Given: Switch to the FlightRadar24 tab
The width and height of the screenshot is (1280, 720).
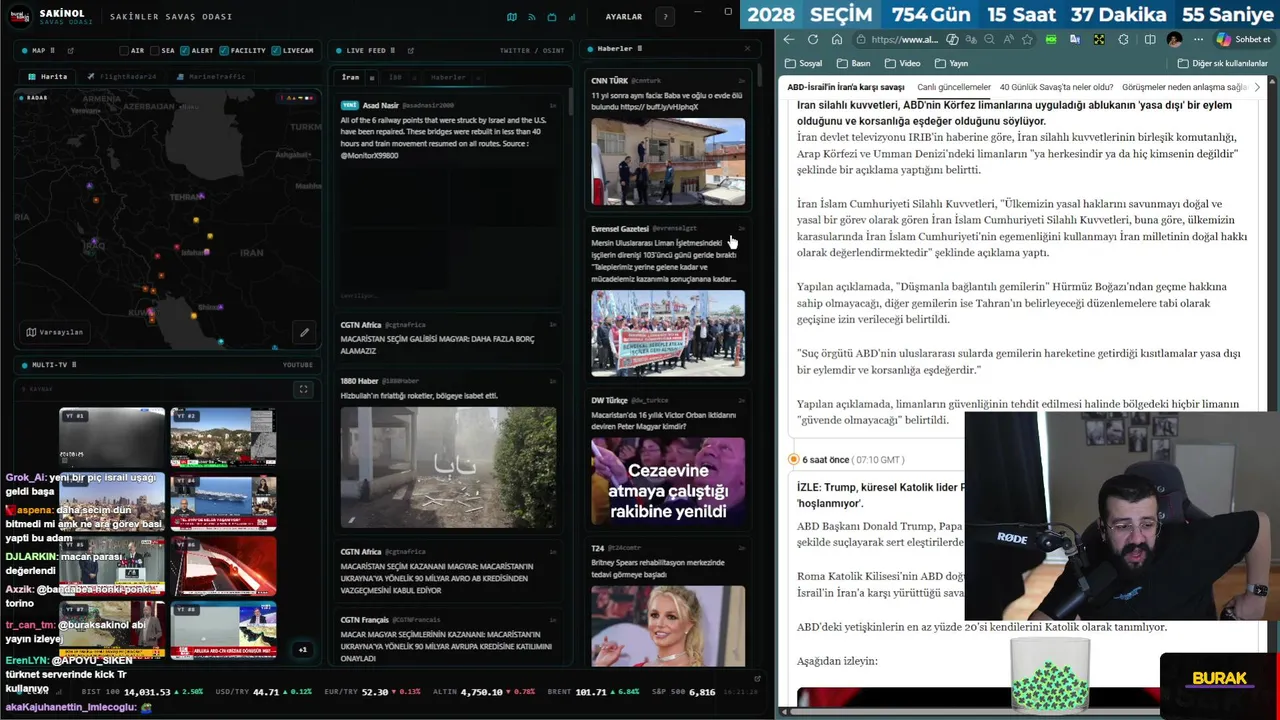Looking at the screenshot, I should (122, 76).
